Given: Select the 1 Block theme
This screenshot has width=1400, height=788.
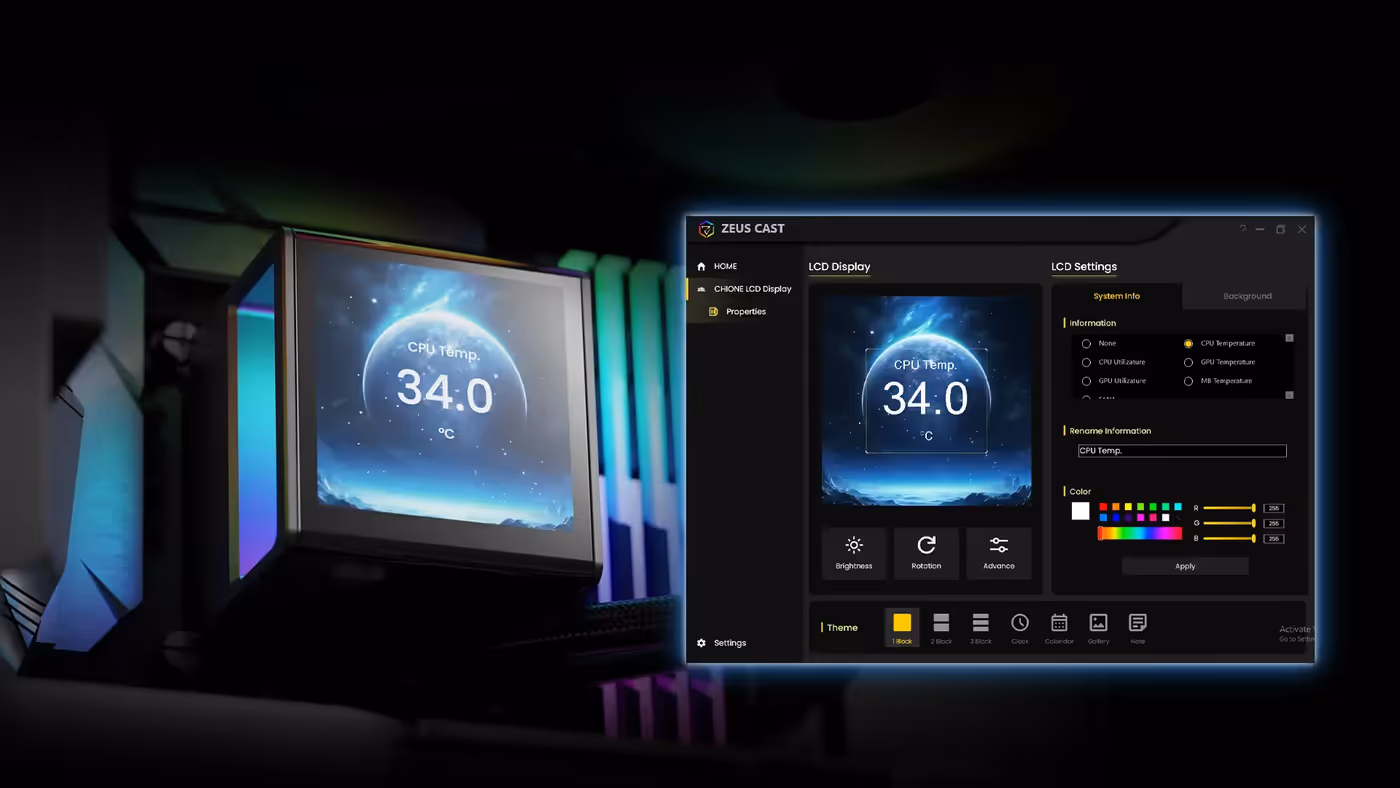Looking at the screenshot, I should click(x=902, y=628).
